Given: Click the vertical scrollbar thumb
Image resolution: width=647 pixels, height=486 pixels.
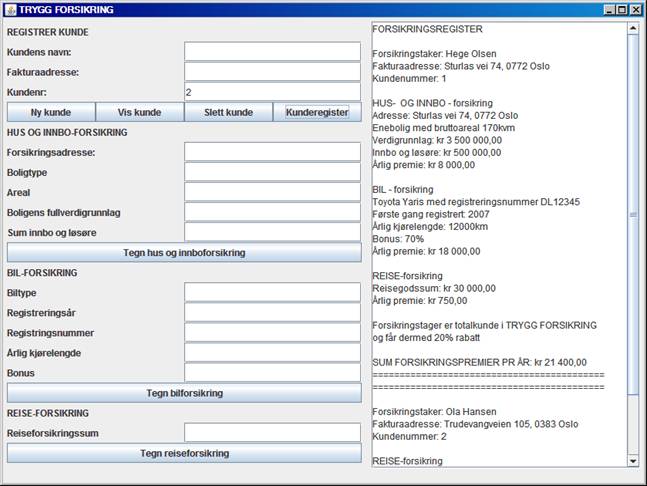Looking at the screenshot, I should coord(633,215).
